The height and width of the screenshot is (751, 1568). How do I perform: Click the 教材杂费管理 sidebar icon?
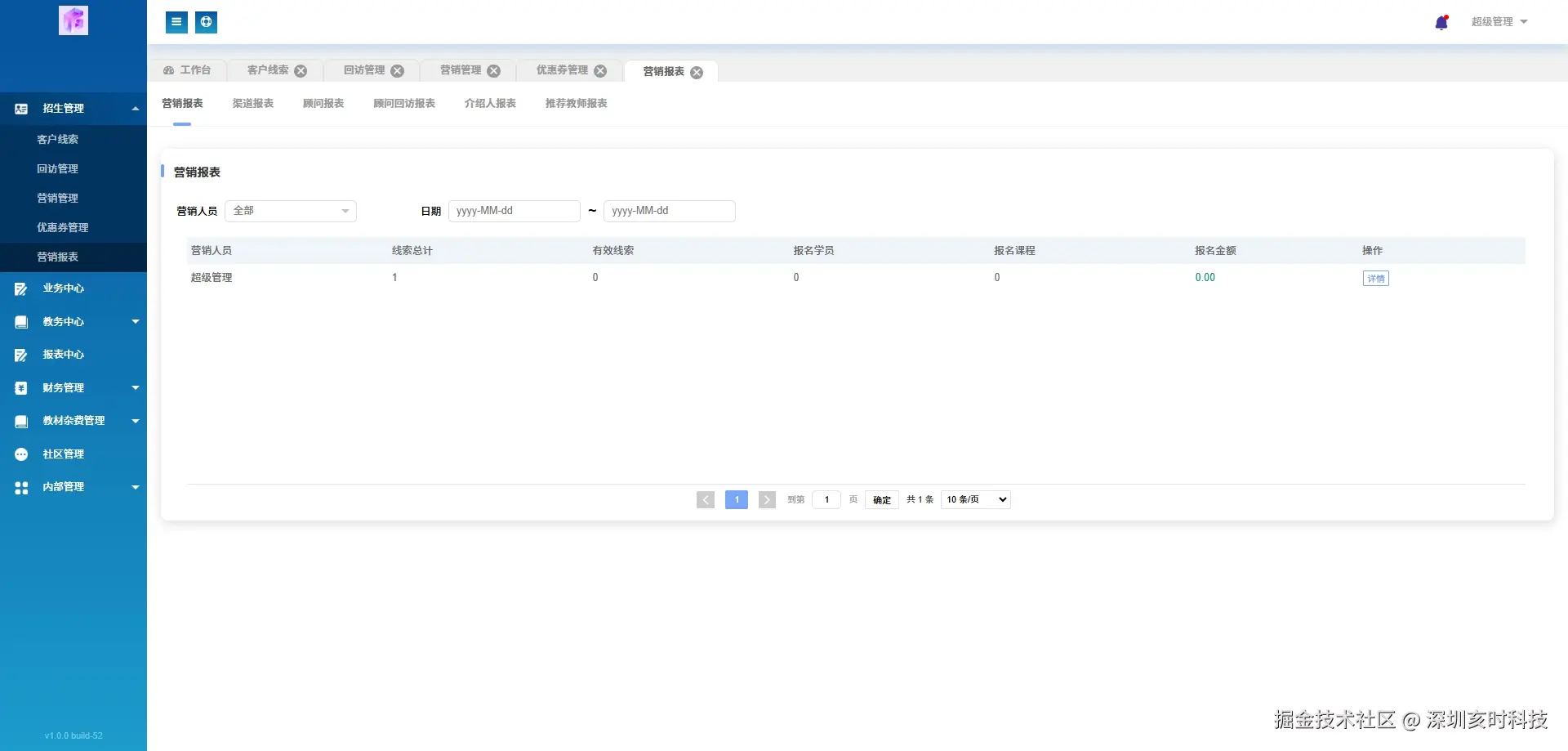(21, 421)
